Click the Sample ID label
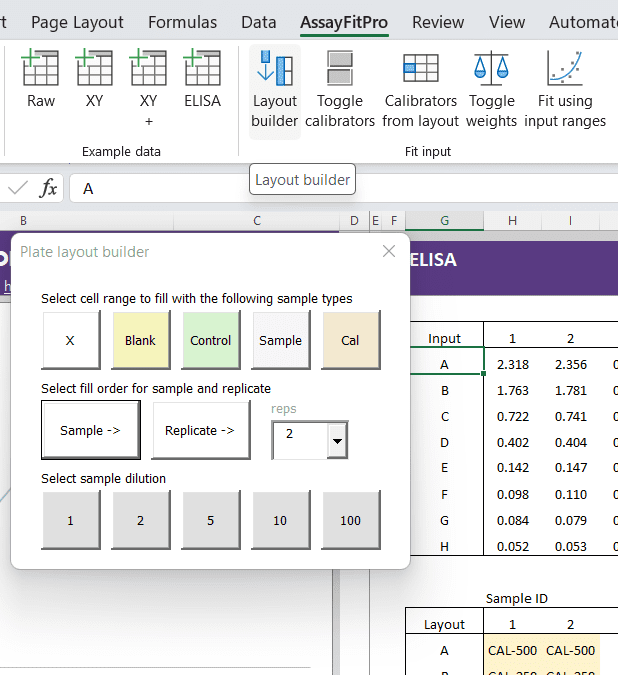The height and width of the screenshot is (675, 618). [x=516, y=598]
